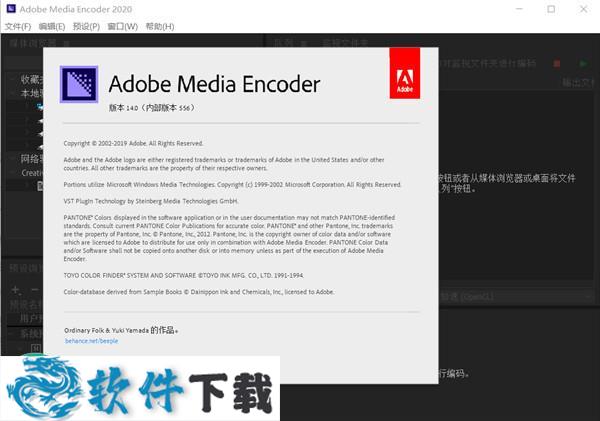600x421 pixels.
Task: Click the Adobe Media Encoder heading text
Action: tap(214, 84)
